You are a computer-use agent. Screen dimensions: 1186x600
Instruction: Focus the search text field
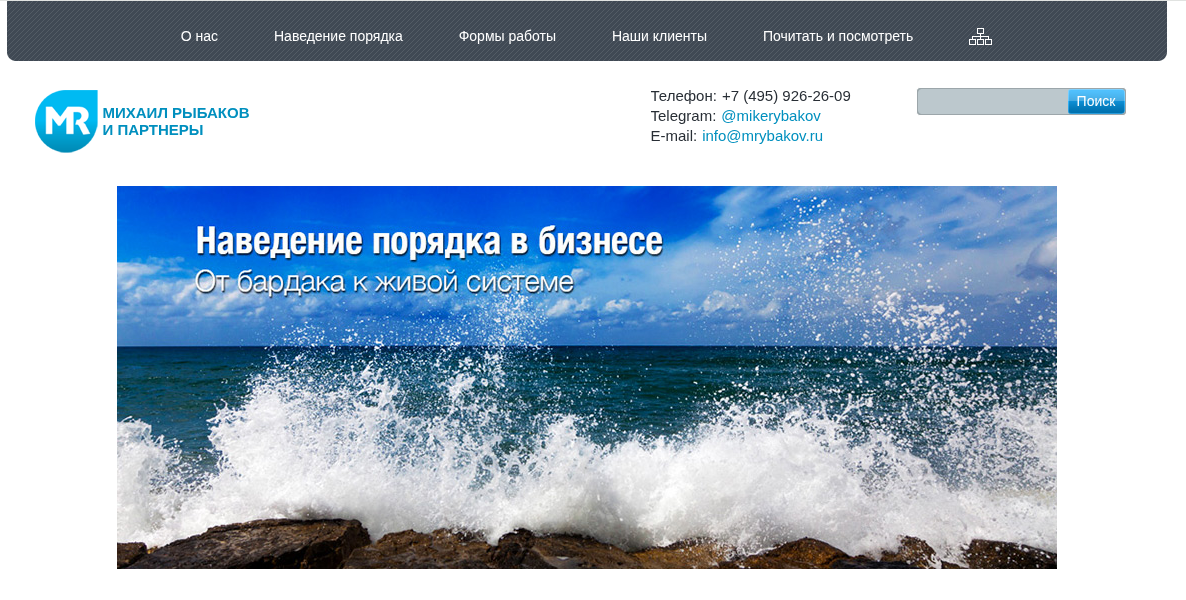992,101
